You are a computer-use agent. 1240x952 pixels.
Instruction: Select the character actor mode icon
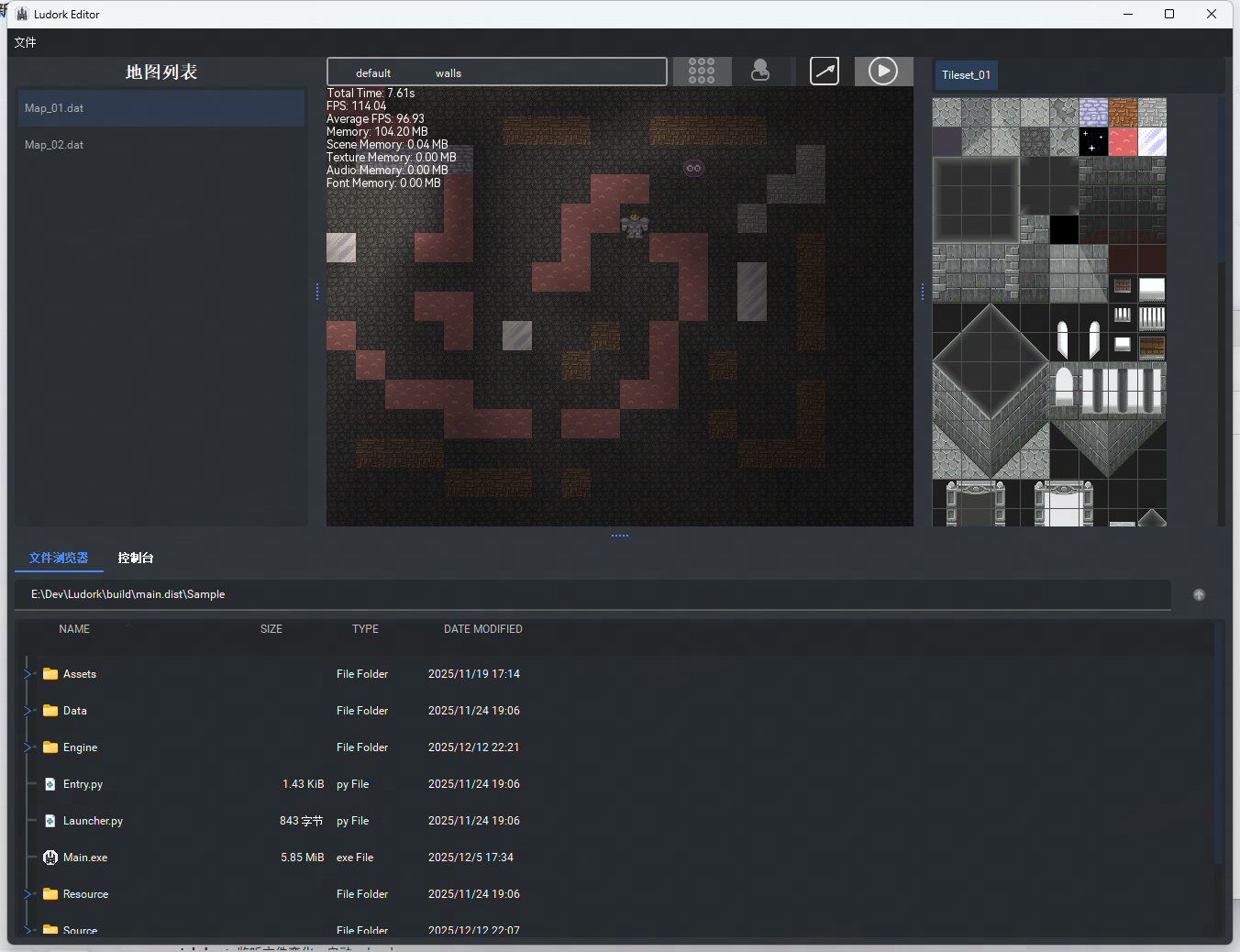pos(760,72)
